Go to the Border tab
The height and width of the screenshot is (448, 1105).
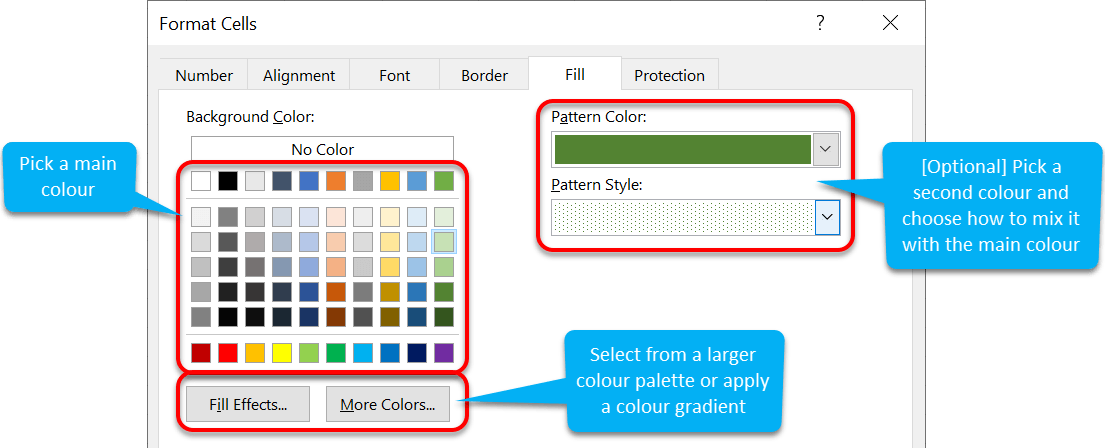click(484, 75)
